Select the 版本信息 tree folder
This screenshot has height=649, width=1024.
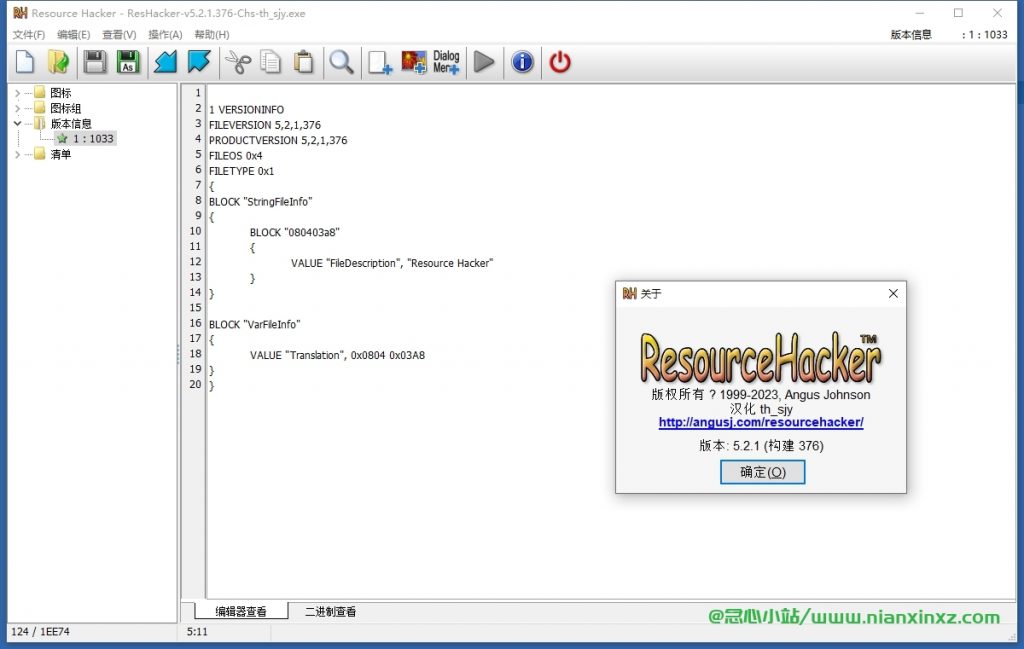coord(71,123)
